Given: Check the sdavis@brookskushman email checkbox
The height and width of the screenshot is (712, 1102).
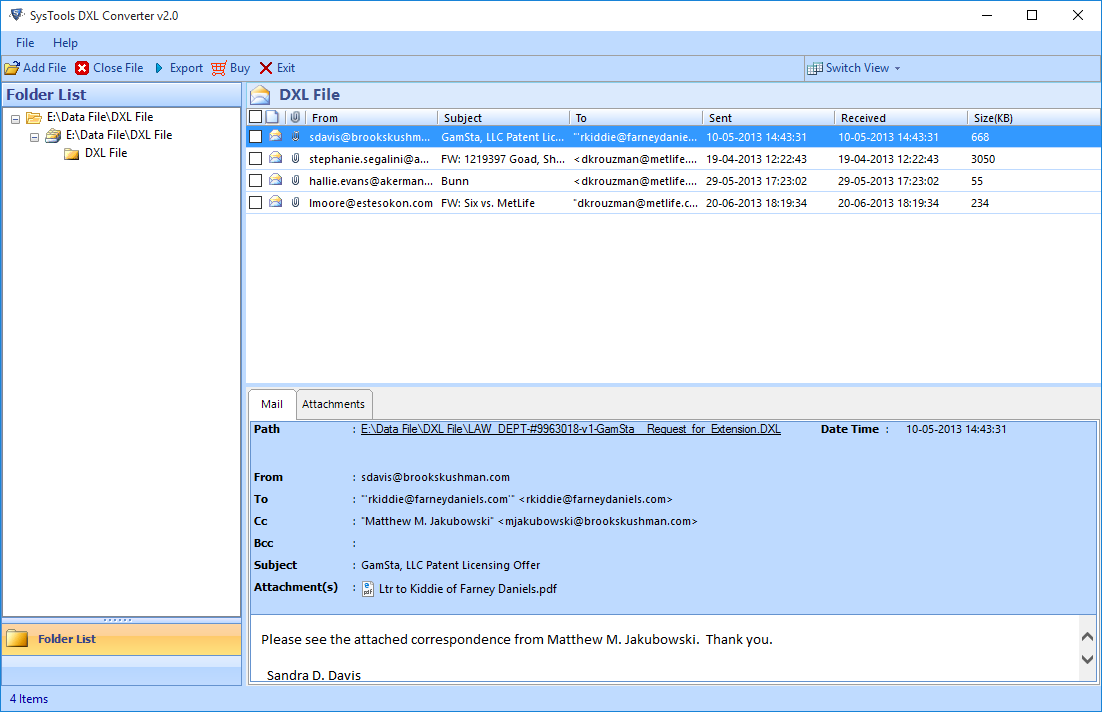Looking at the screenshot, I should click(x=256, y=137).
